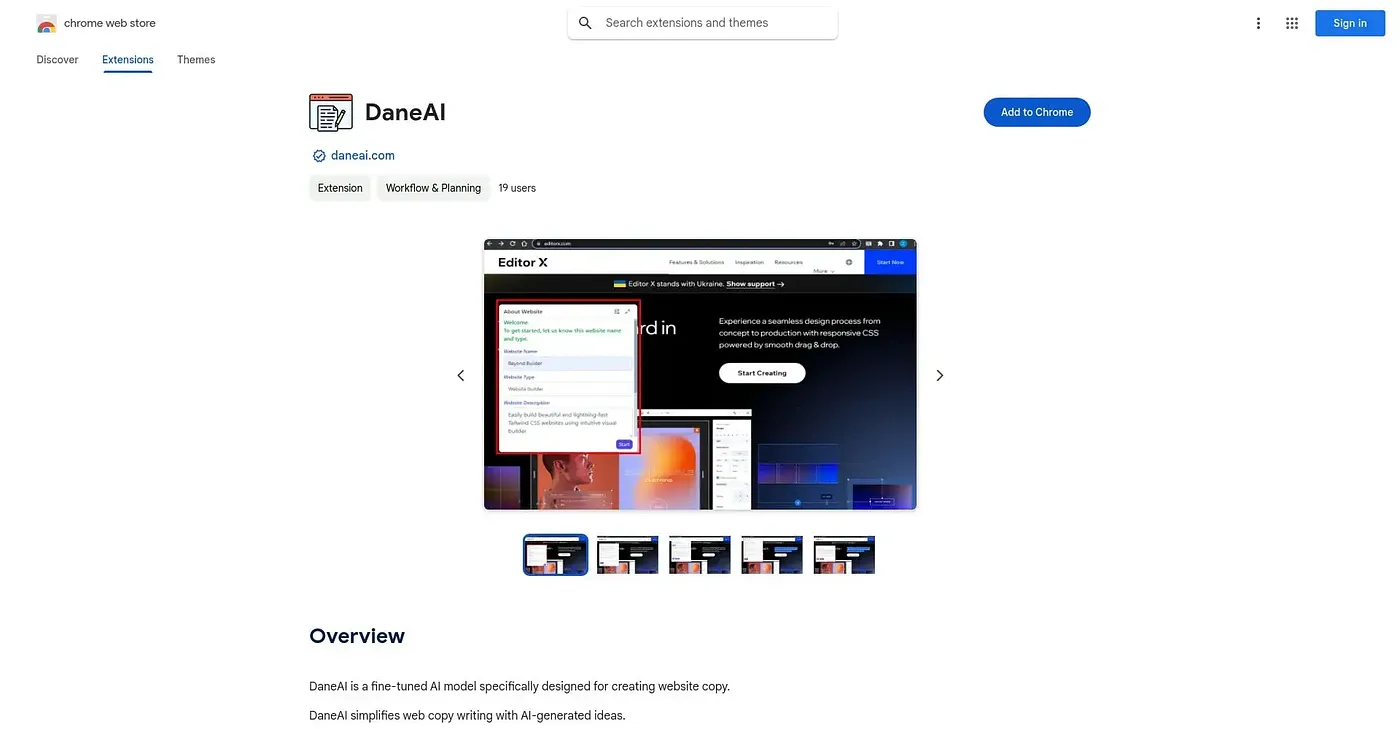Viewport: 1400px width, 729px height.
Task: Open the Google apps grid
Action: click(x=1292, y=23)
